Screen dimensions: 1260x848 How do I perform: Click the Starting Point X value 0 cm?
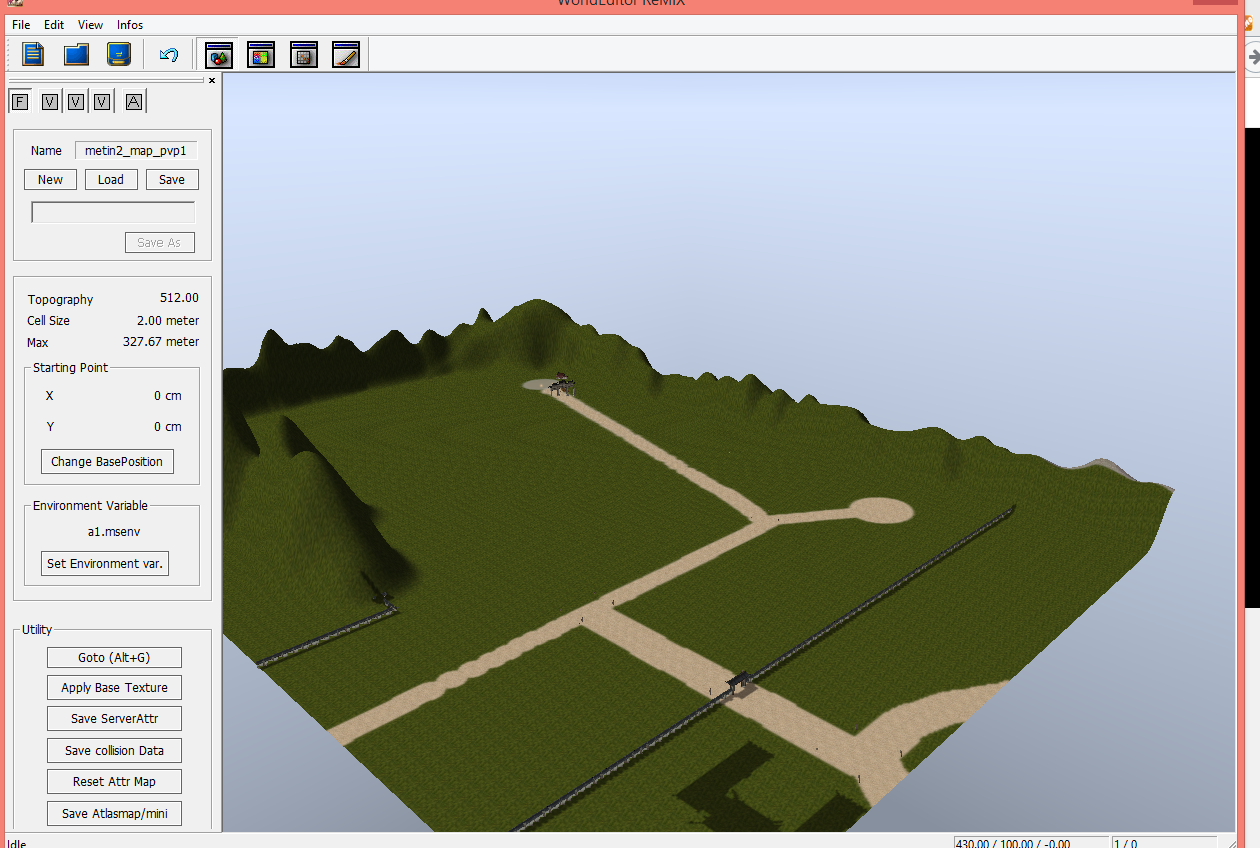(x=168, y=395)
